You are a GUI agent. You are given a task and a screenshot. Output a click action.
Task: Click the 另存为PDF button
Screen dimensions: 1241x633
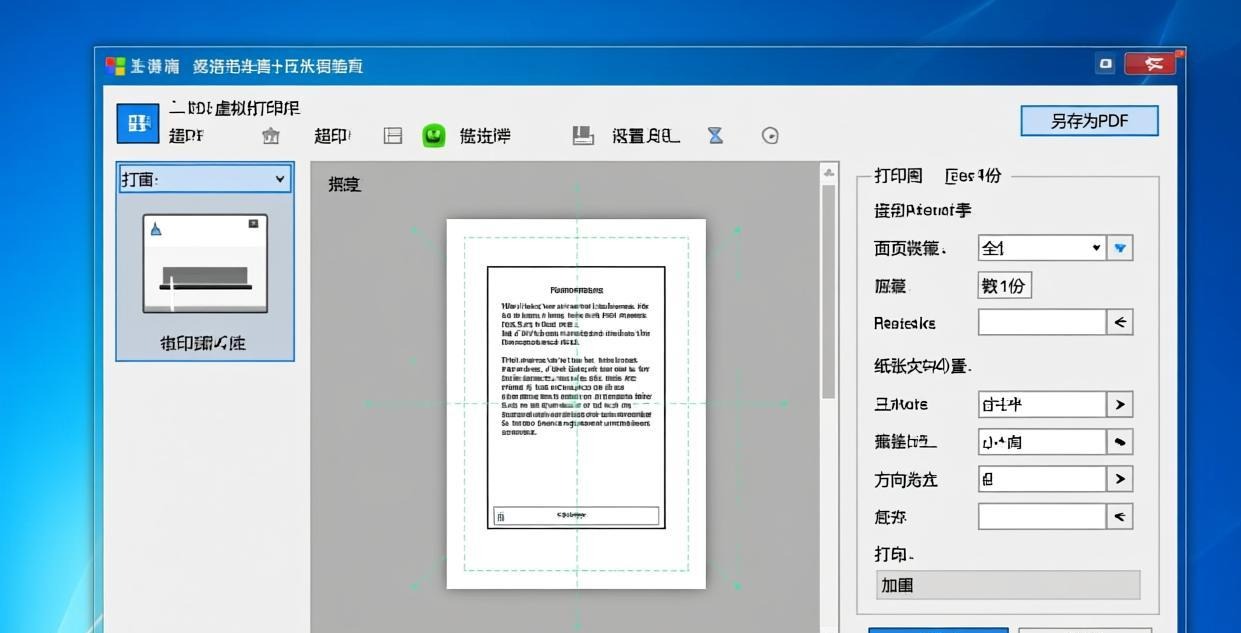pyautogui.click(x=1089, y=121)
